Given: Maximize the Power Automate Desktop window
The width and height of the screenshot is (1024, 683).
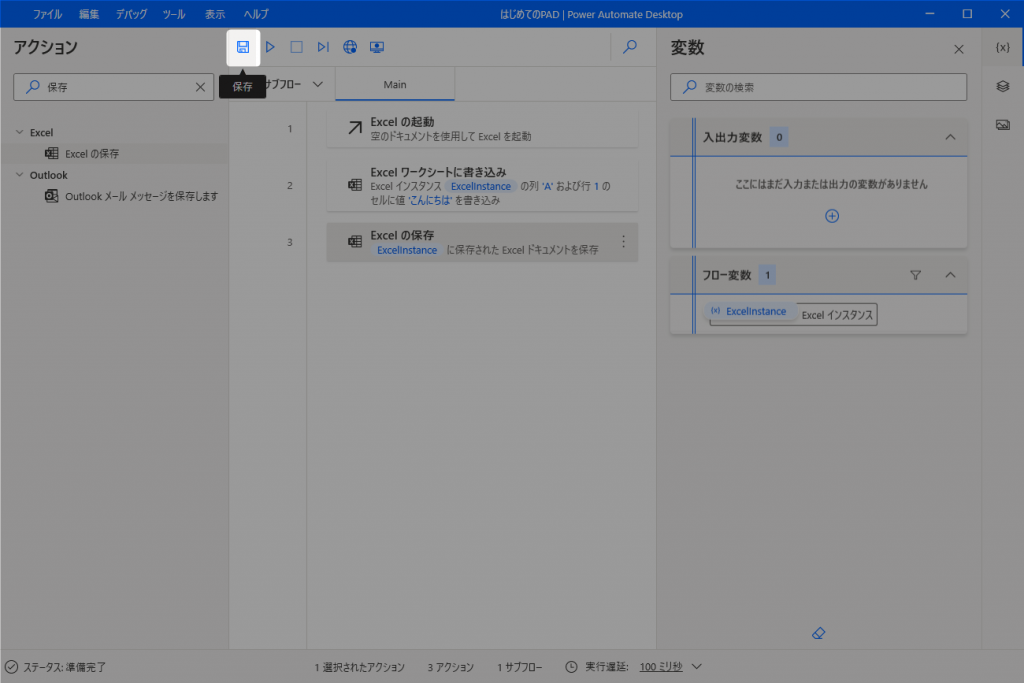Looking at the screenshot, I should tap(967, 14).
